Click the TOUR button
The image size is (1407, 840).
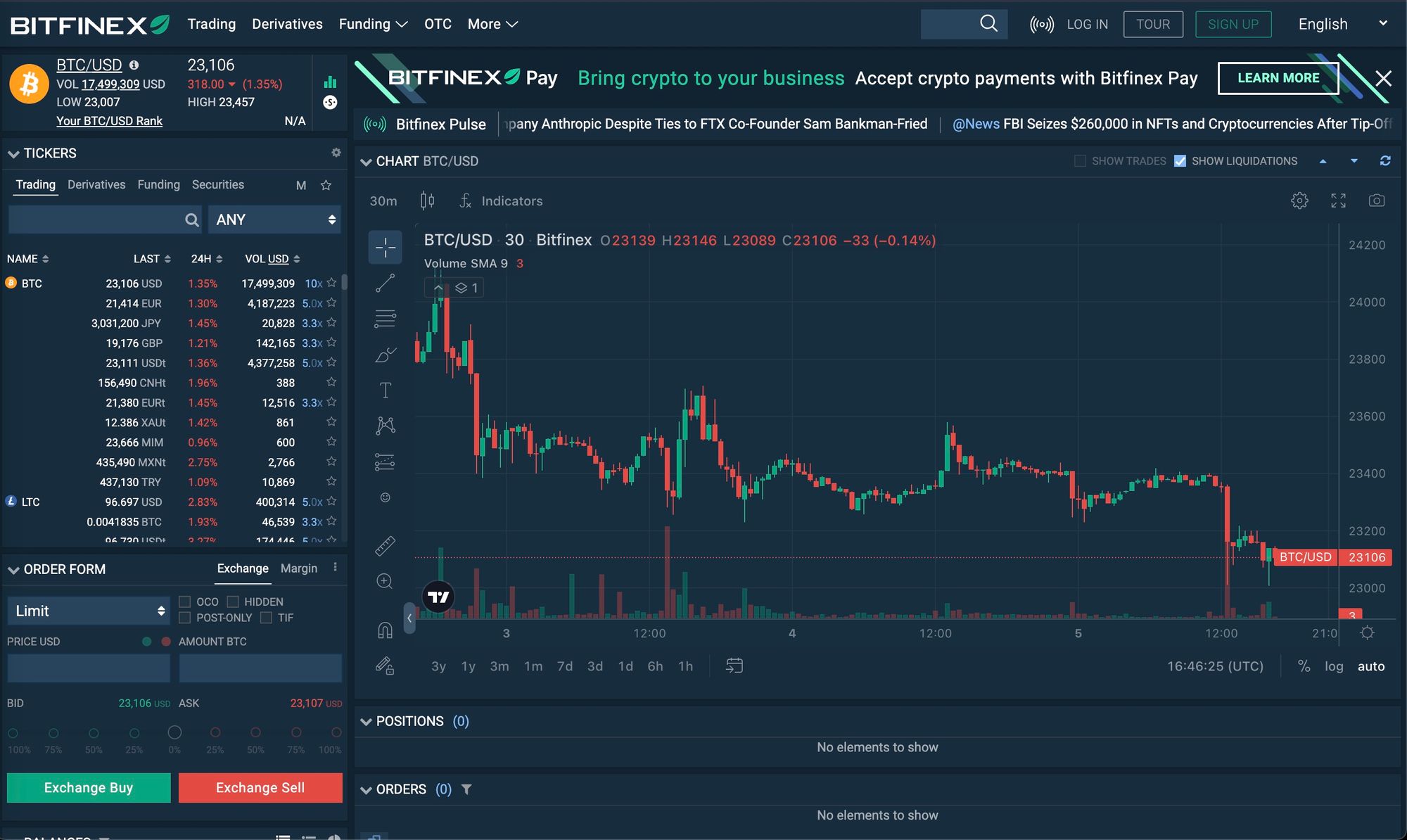(x=1153, y=24)
